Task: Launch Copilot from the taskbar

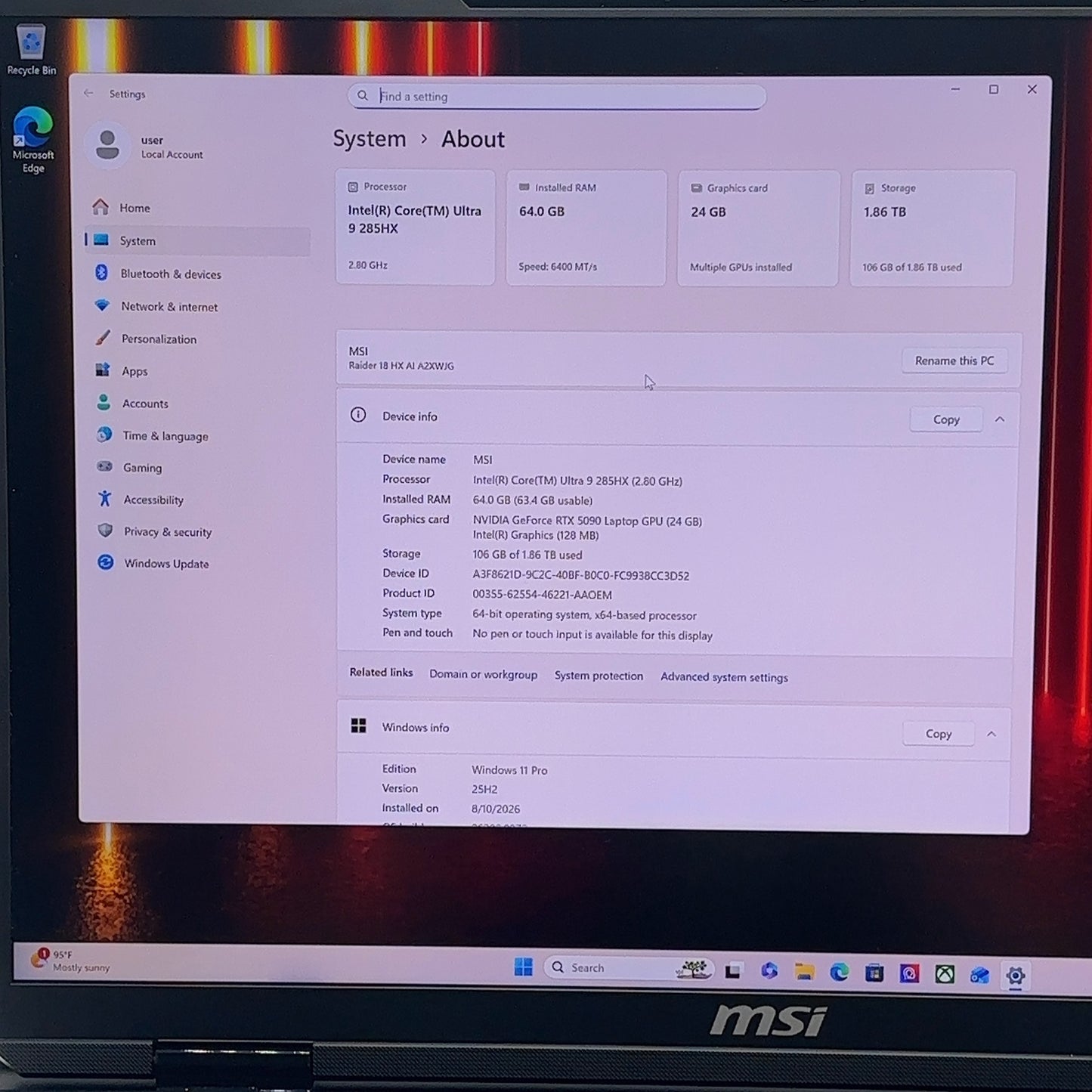Action: pos(769,970)
